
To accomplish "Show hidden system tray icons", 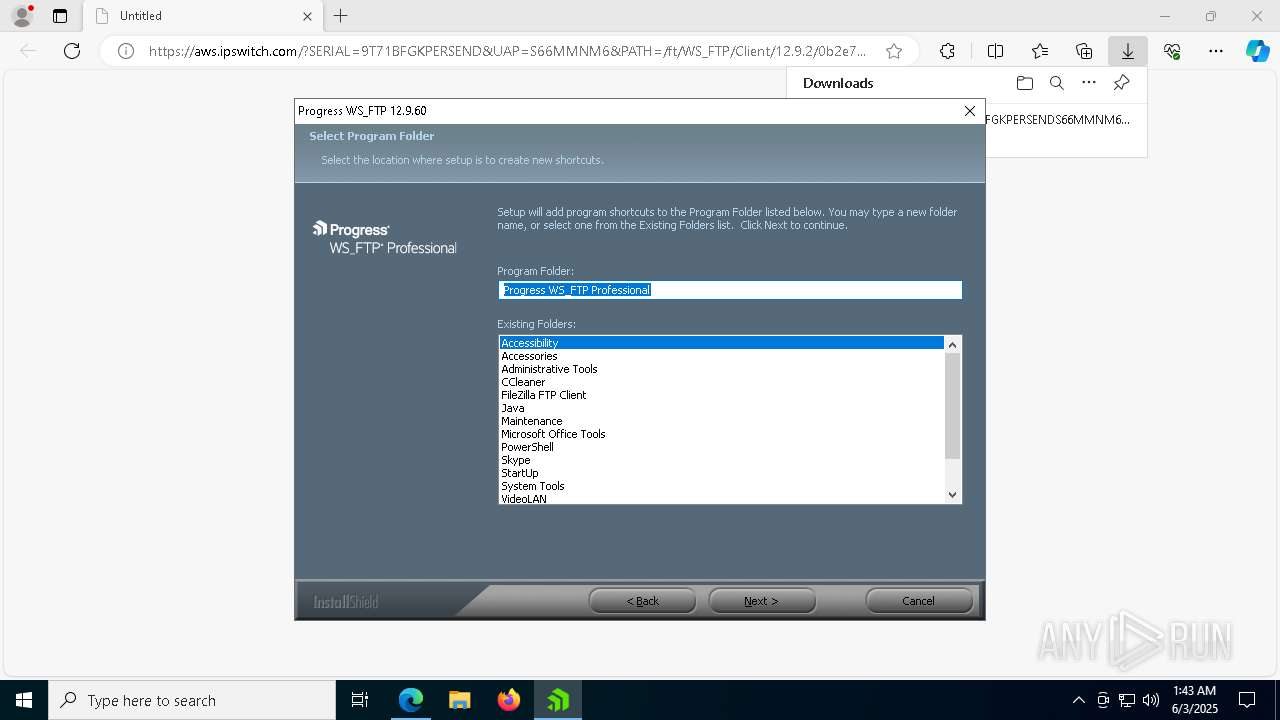I will coord(1078,700).
